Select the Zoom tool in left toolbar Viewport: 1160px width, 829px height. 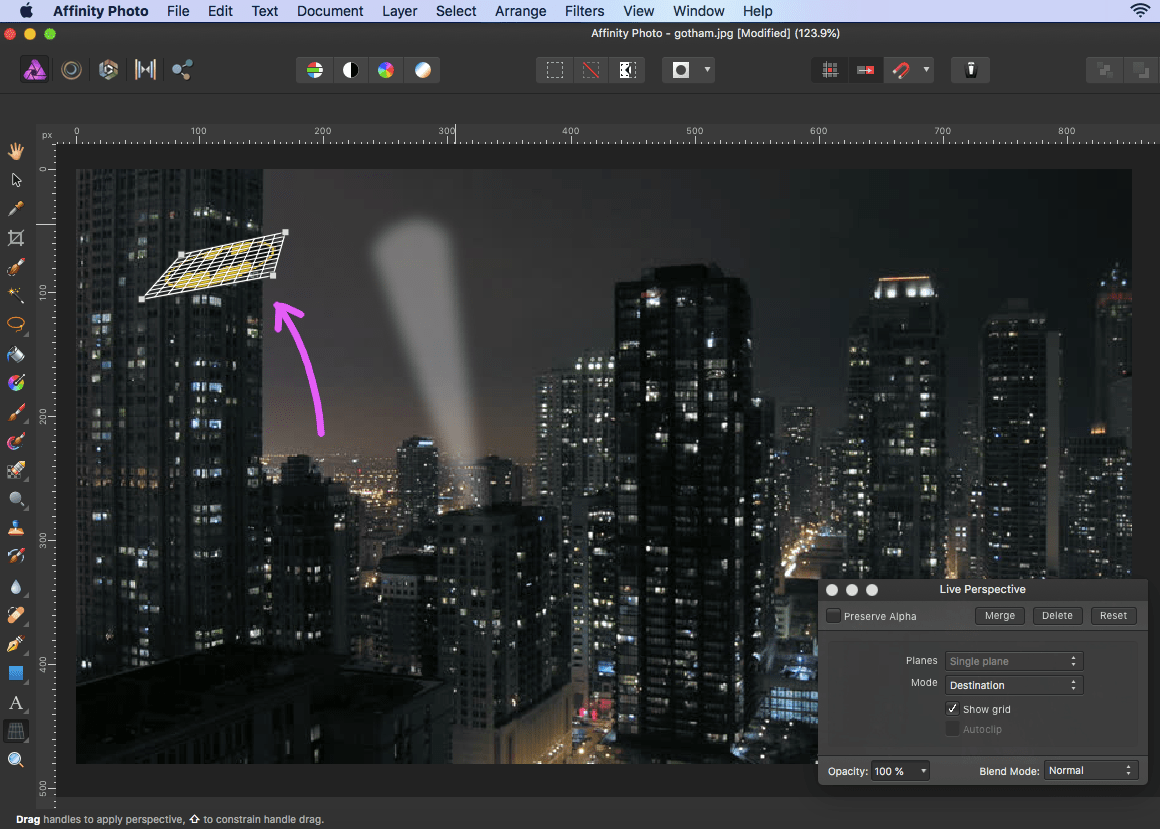coord(16,760)
